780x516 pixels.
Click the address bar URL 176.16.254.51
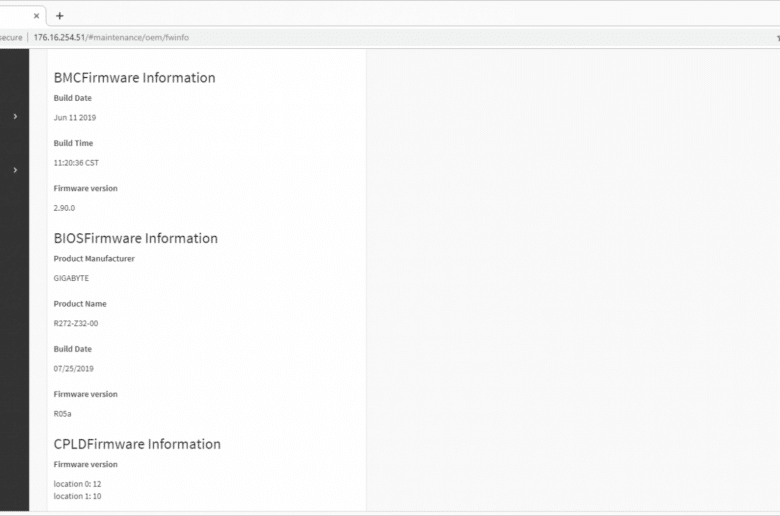[111, 37]
